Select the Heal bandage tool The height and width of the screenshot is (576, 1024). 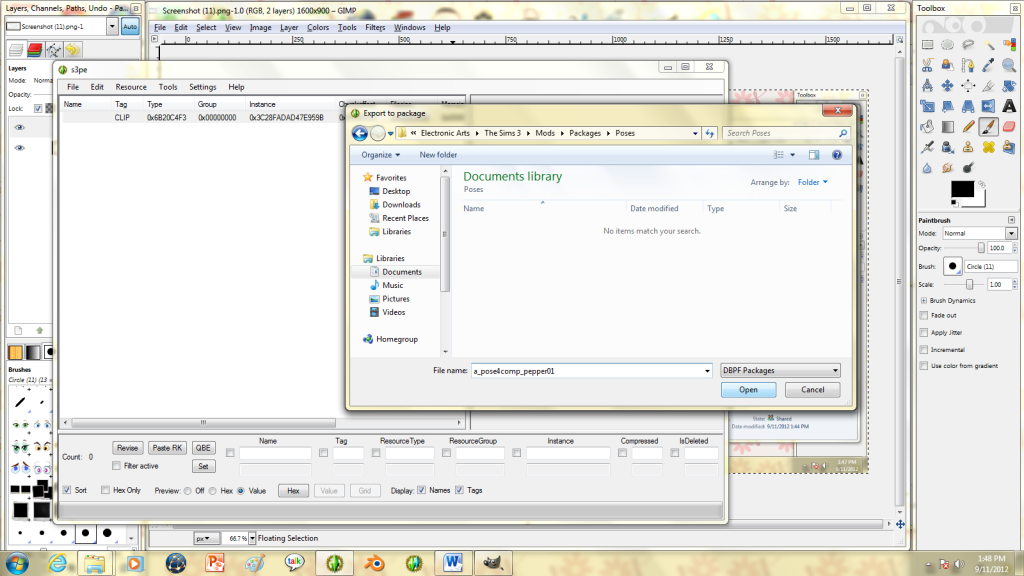(989, 147)
